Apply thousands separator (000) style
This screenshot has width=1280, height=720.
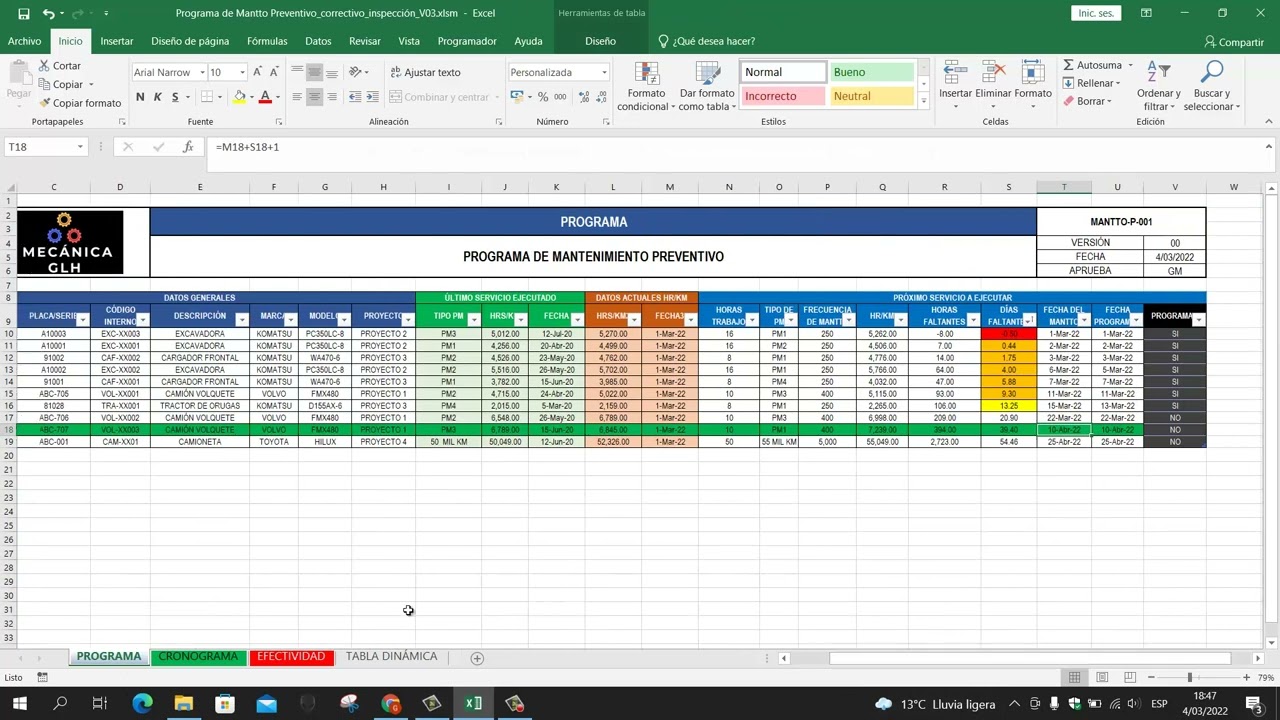tap(560, 97)
